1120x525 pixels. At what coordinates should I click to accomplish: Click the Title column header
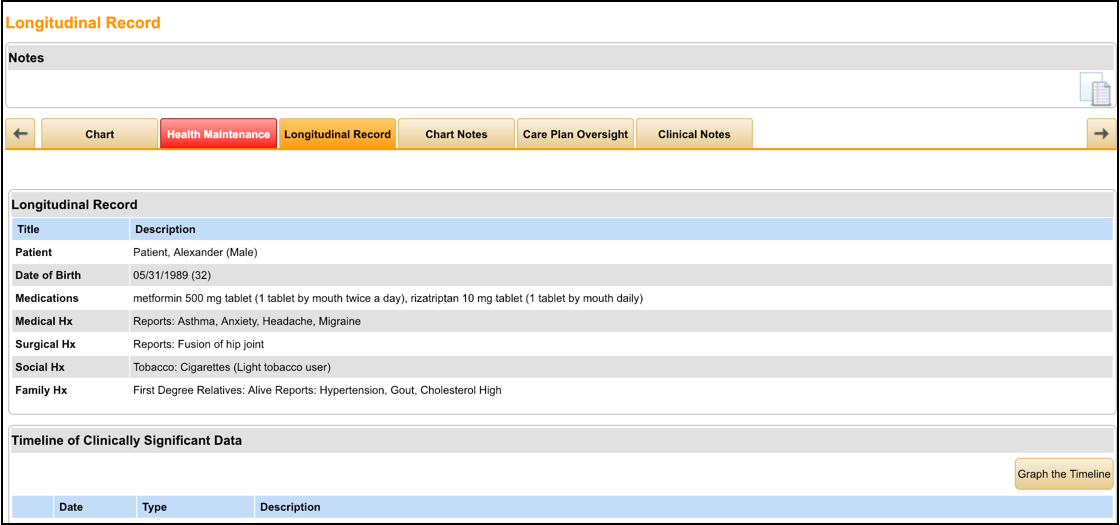click(x=29, y=229)
